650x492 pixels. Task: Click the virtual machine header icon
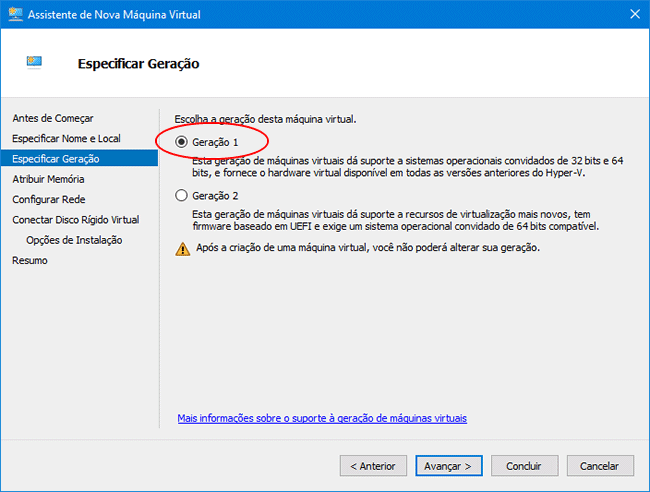pos(35,63)
